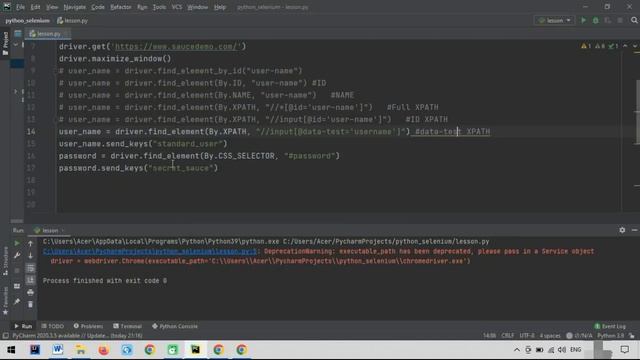Click the Run with Coverage toolbar icon
Screen dimensions: 640x360
point(608,20)
